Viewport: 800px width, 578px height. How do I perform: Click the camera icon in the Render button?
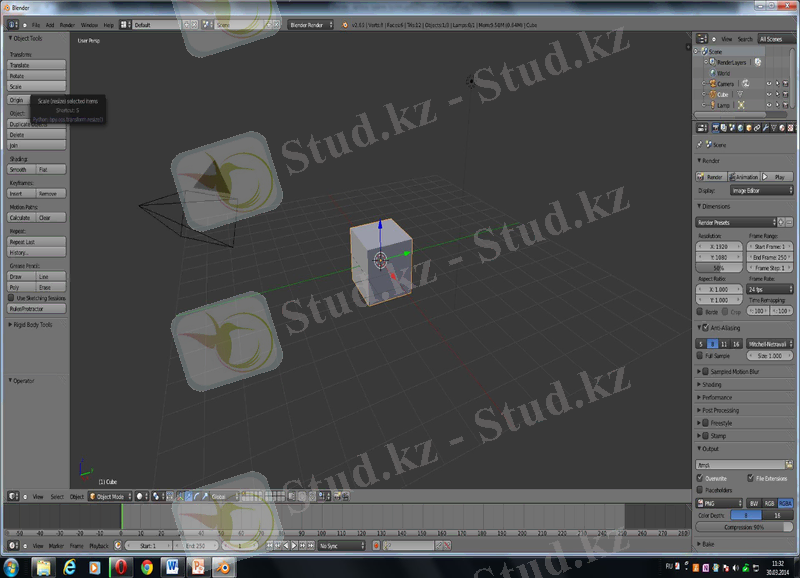702,177
